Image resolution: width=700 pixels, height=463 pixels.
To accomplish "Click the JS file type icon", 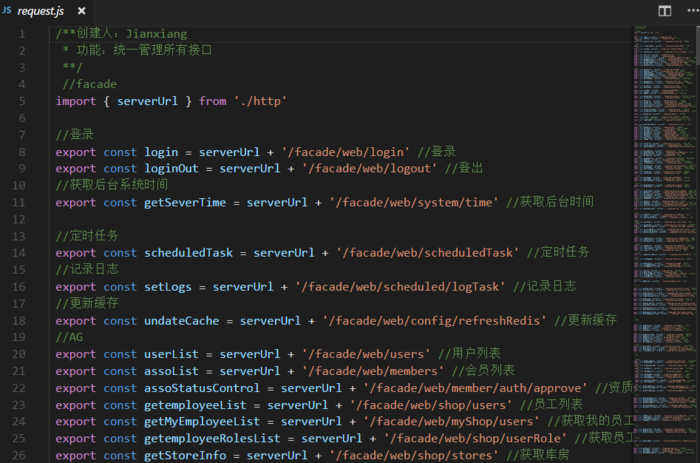I will click(x=7, y=10).
